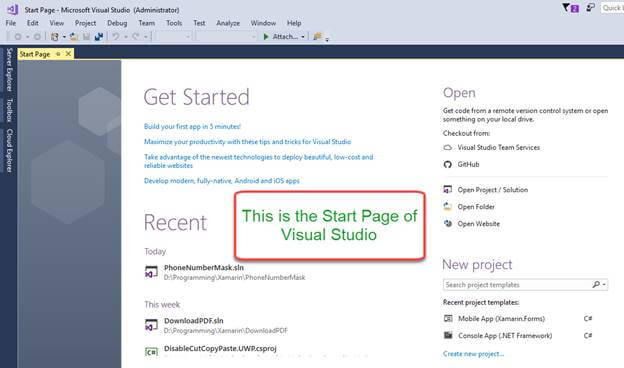Click the GitHub checkout icon
The image size is (624, 368).
(x=448, y=164)
